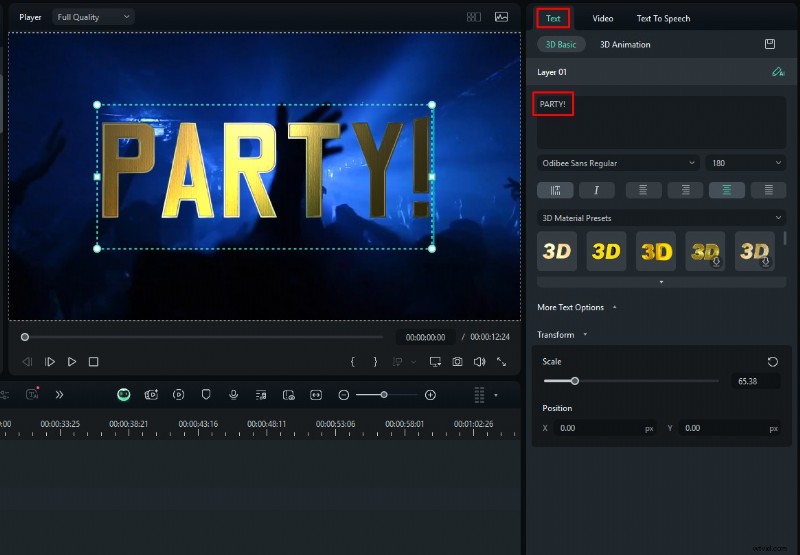The width and height of the screenshot is (800, 555).
Task: Open the AI text tool in timeline toolbar
Action: pyautogui.click(x=33, y=394)
